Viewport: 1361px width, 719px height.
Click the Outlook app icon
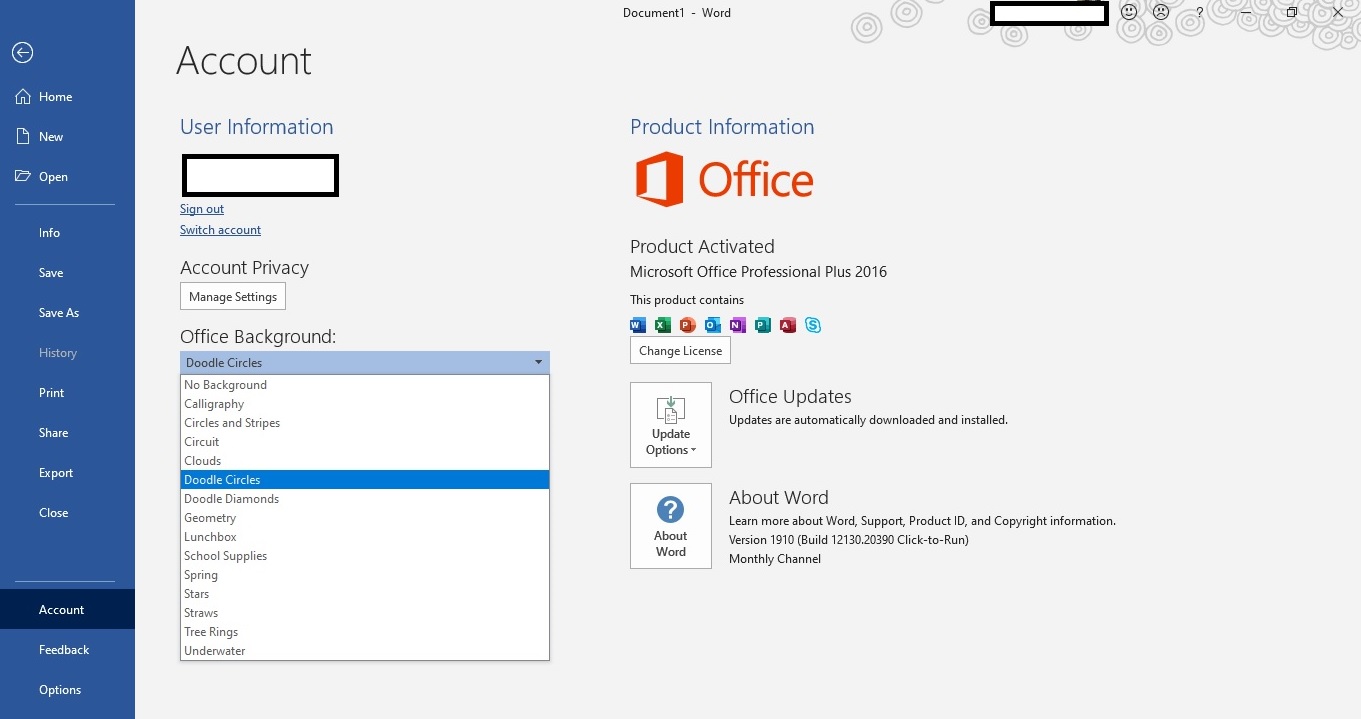713,325
